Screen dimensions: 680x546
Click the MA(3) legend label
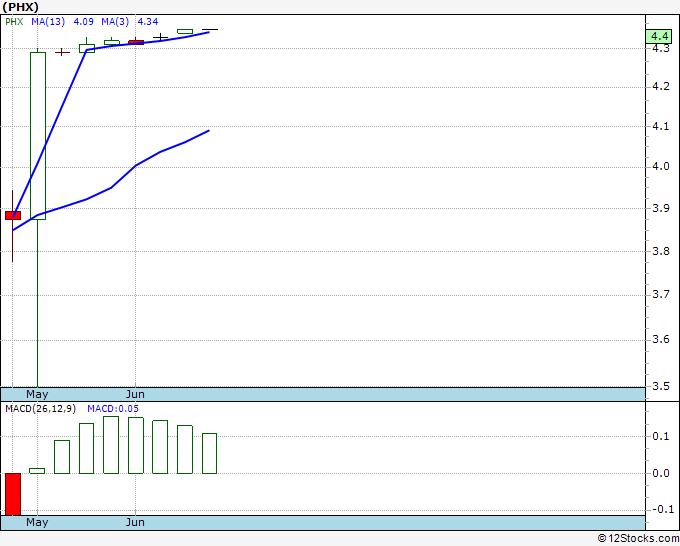point(115,22)
